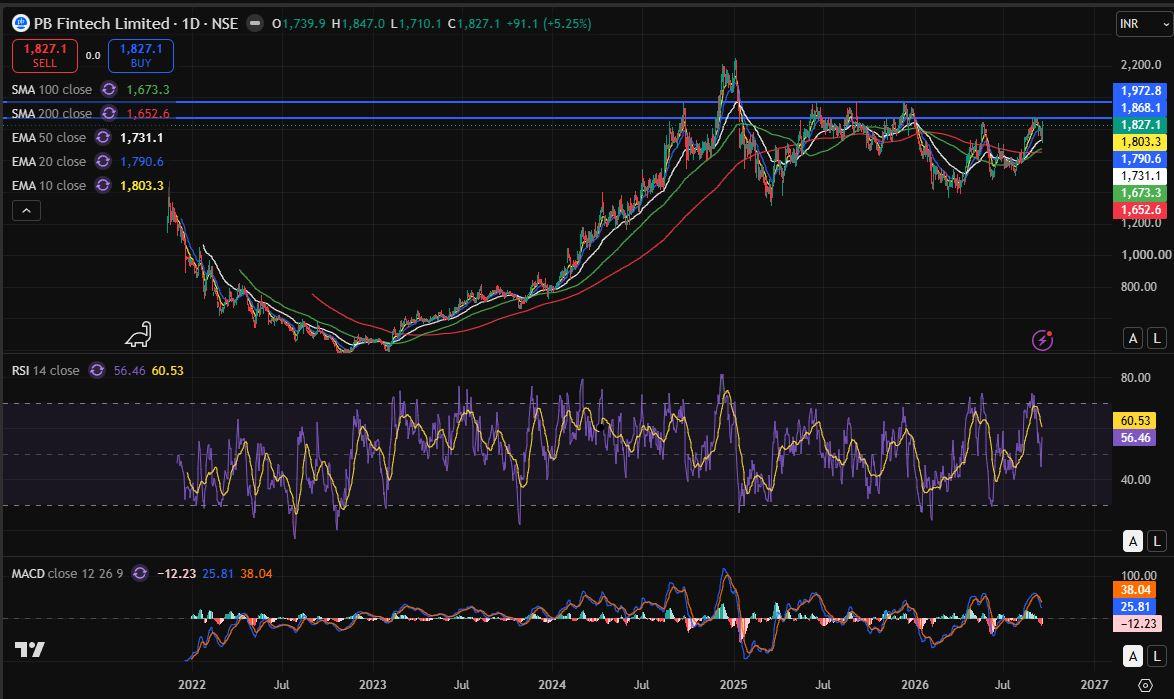Click the circular arrows icon beside RSI 14 close

pyautogui.click(x=97, y=370)
